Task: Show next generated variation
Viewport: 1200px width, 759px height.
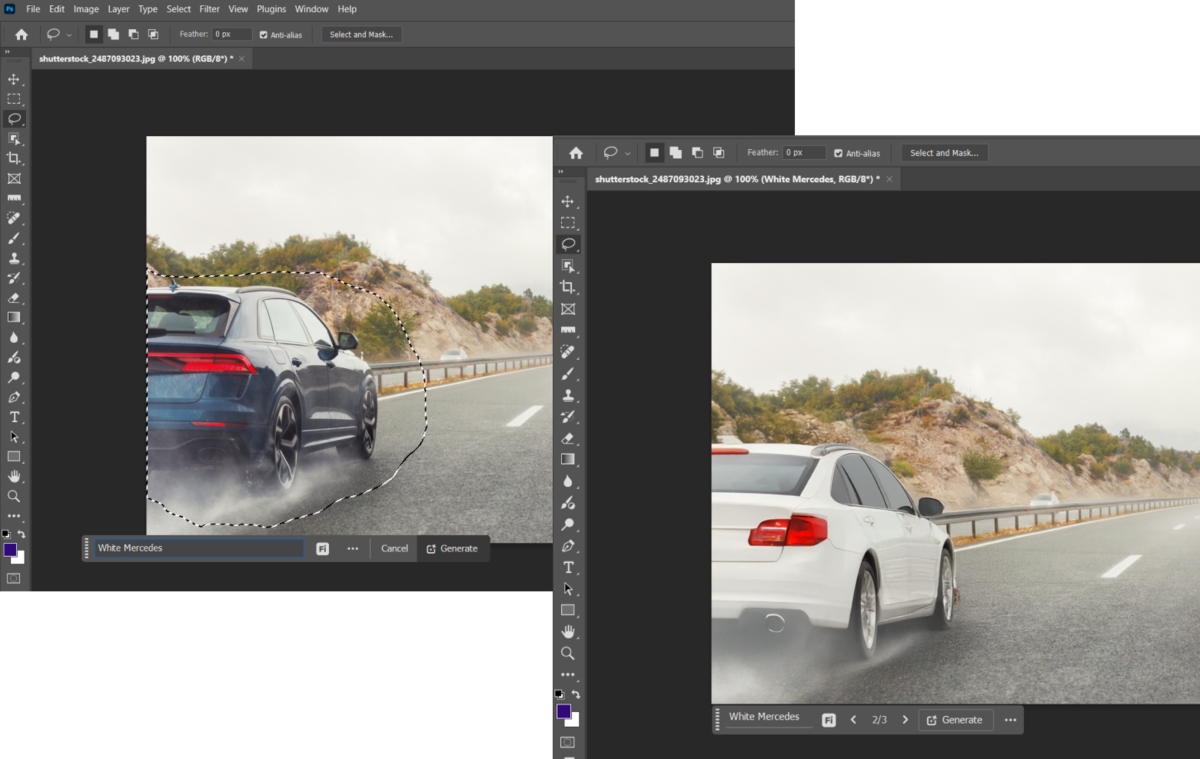Action: coord(905,720)
